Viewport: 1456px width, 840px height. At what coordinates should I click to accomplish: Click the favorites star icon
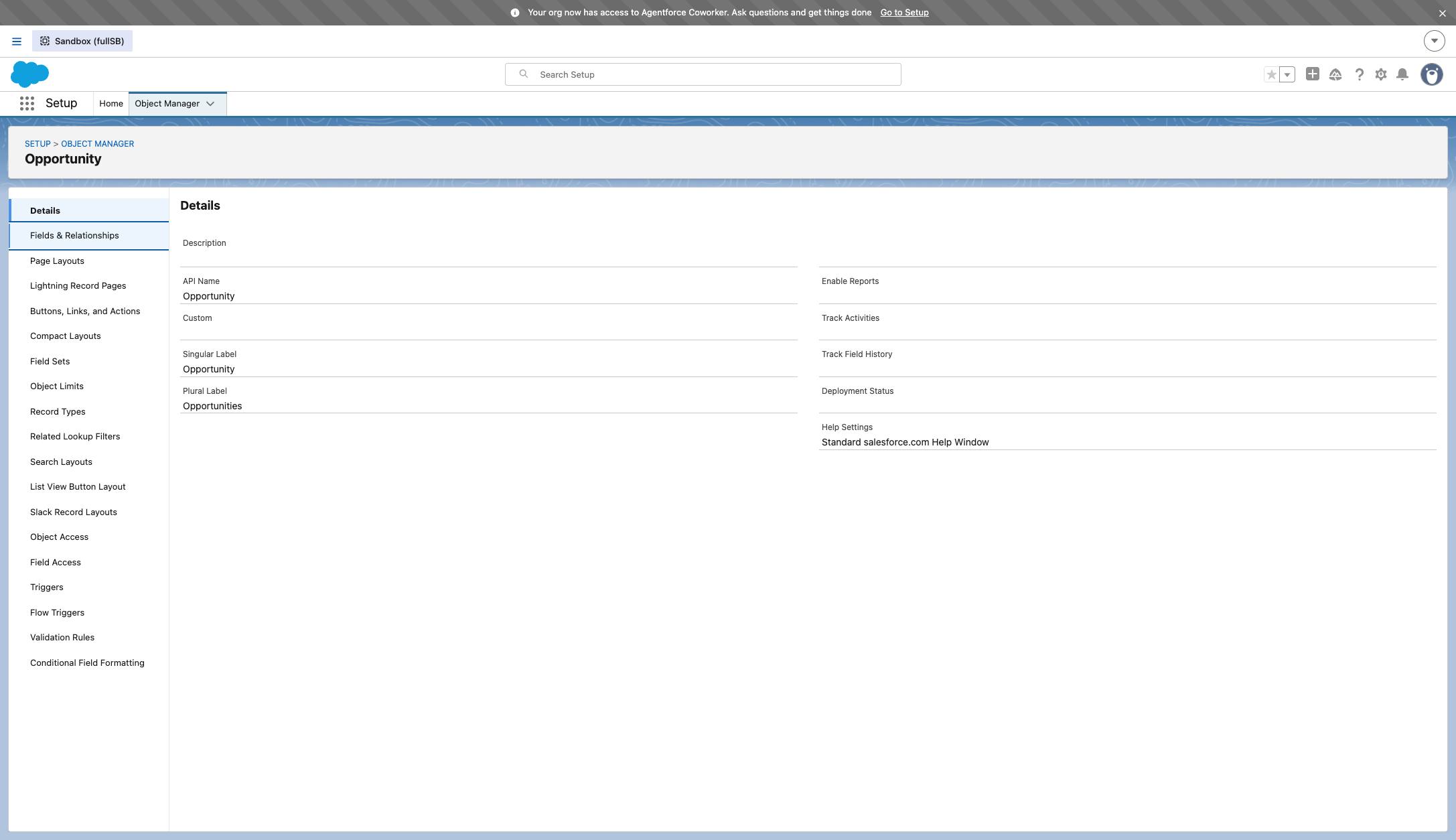click(x=1271, y=74)
